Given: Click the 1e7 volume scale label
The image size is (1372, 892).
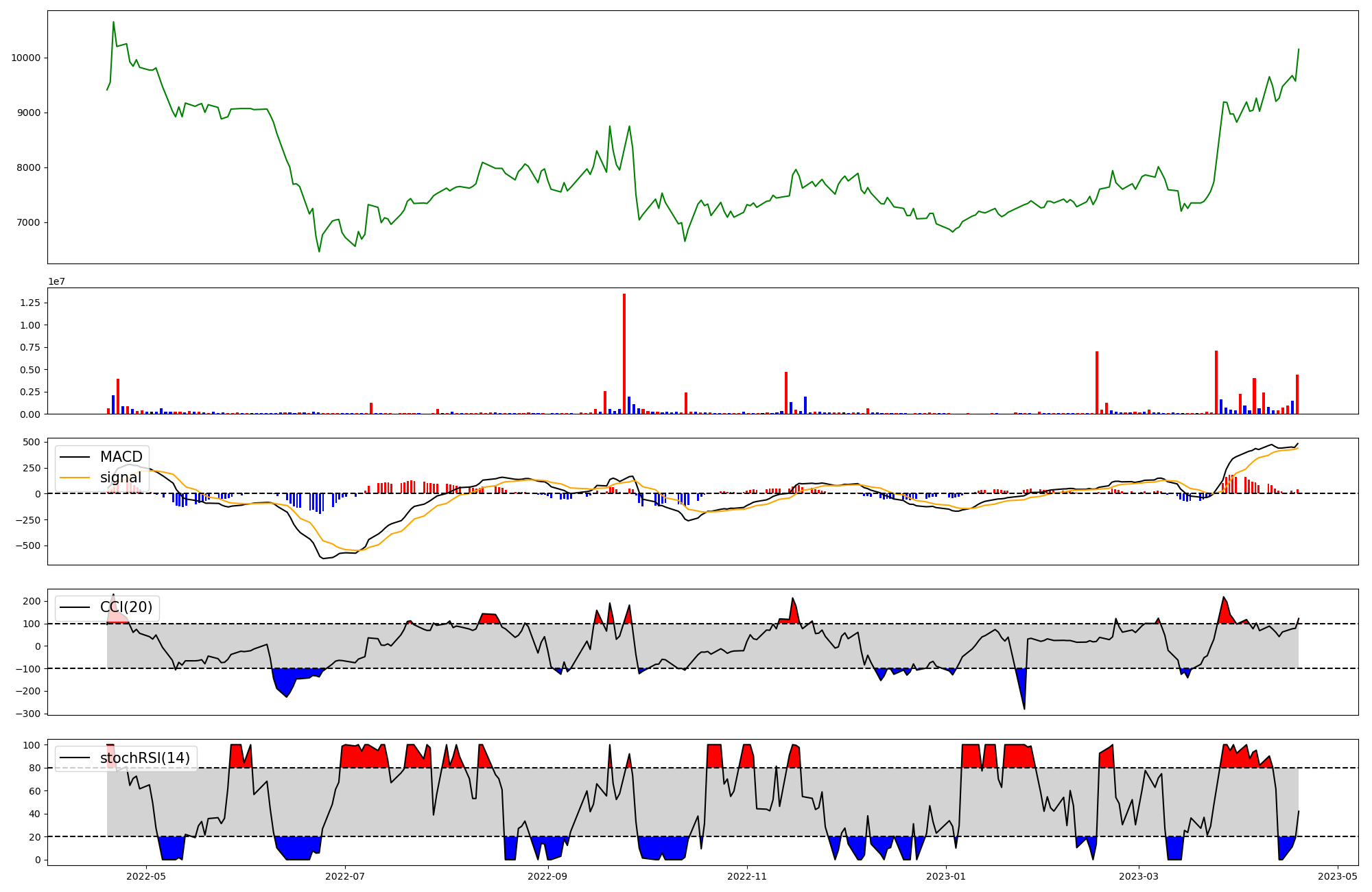Looking at the screenshot, I should click(56, 281).
